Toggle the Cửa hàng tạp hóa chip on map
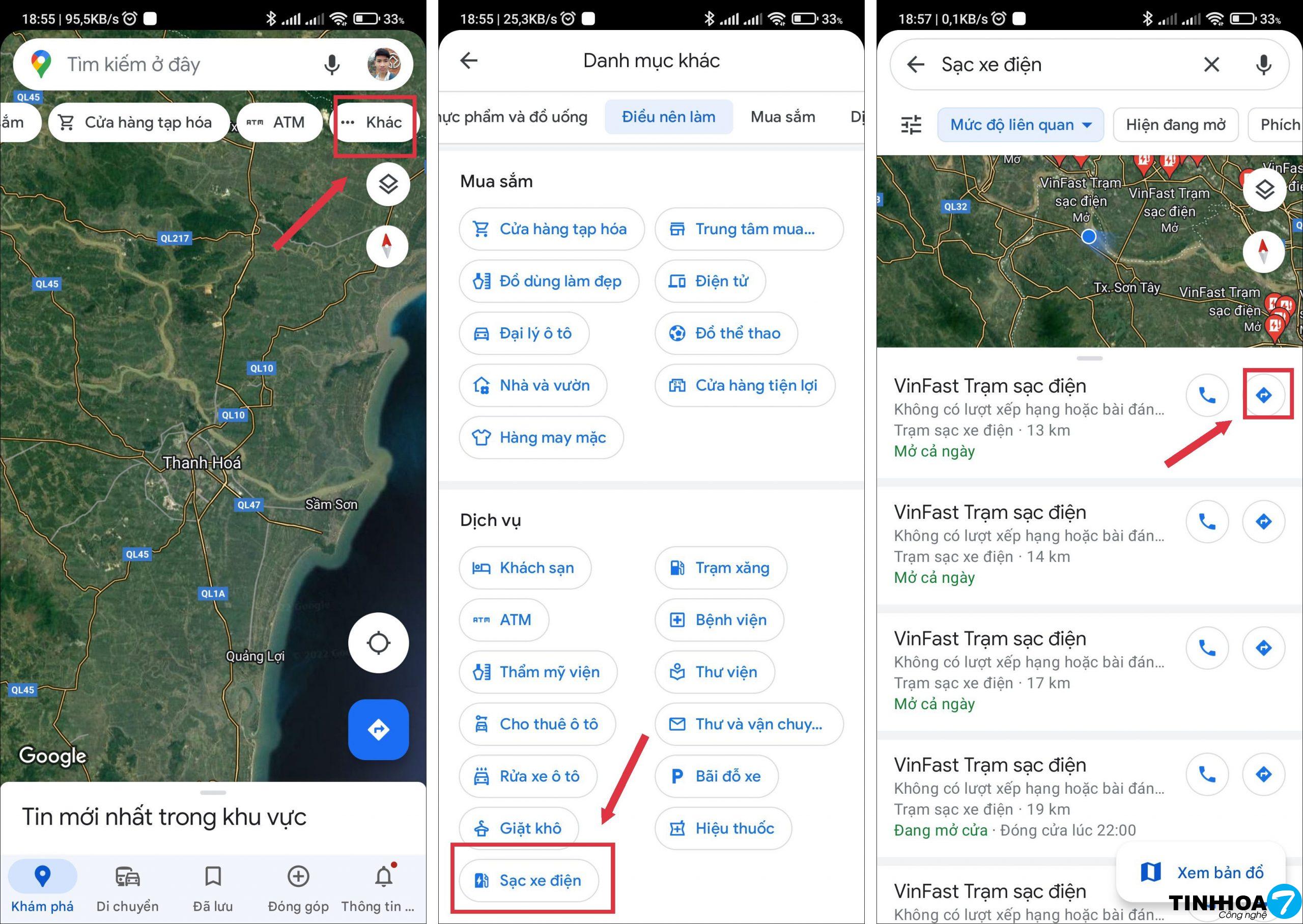Image resolution: width=1303 pixels, height=924 pixels. pyautogui.click(x=139, y=122)
